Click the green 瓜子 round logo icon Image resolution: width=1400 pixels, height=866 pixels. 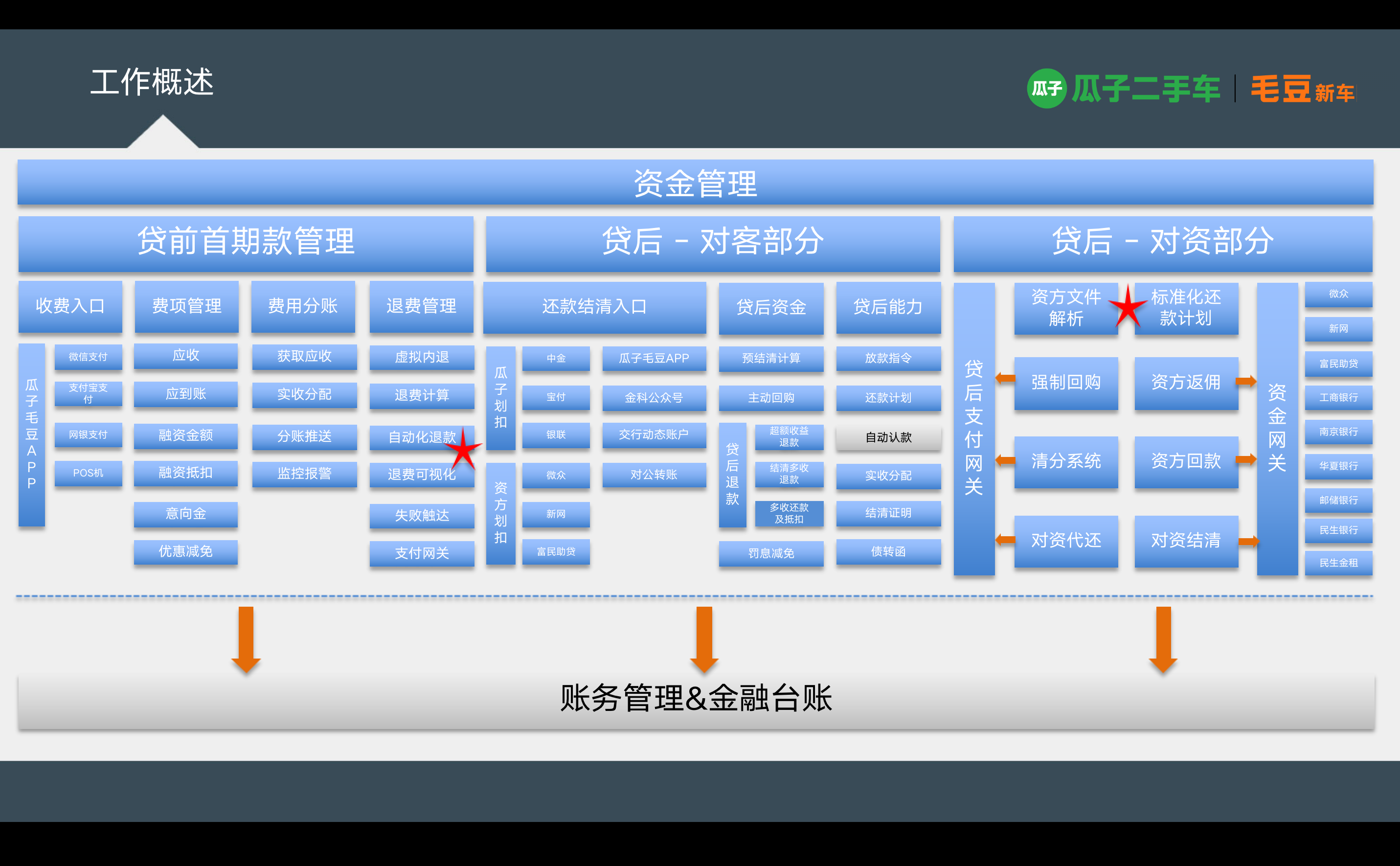pos(1046,88)
